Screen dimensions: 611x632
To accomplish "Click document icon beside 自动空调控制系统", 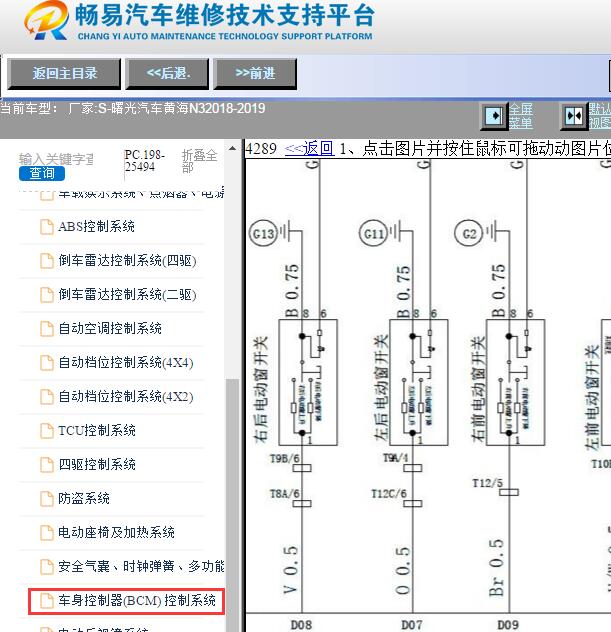I will [x=47, y=328].
